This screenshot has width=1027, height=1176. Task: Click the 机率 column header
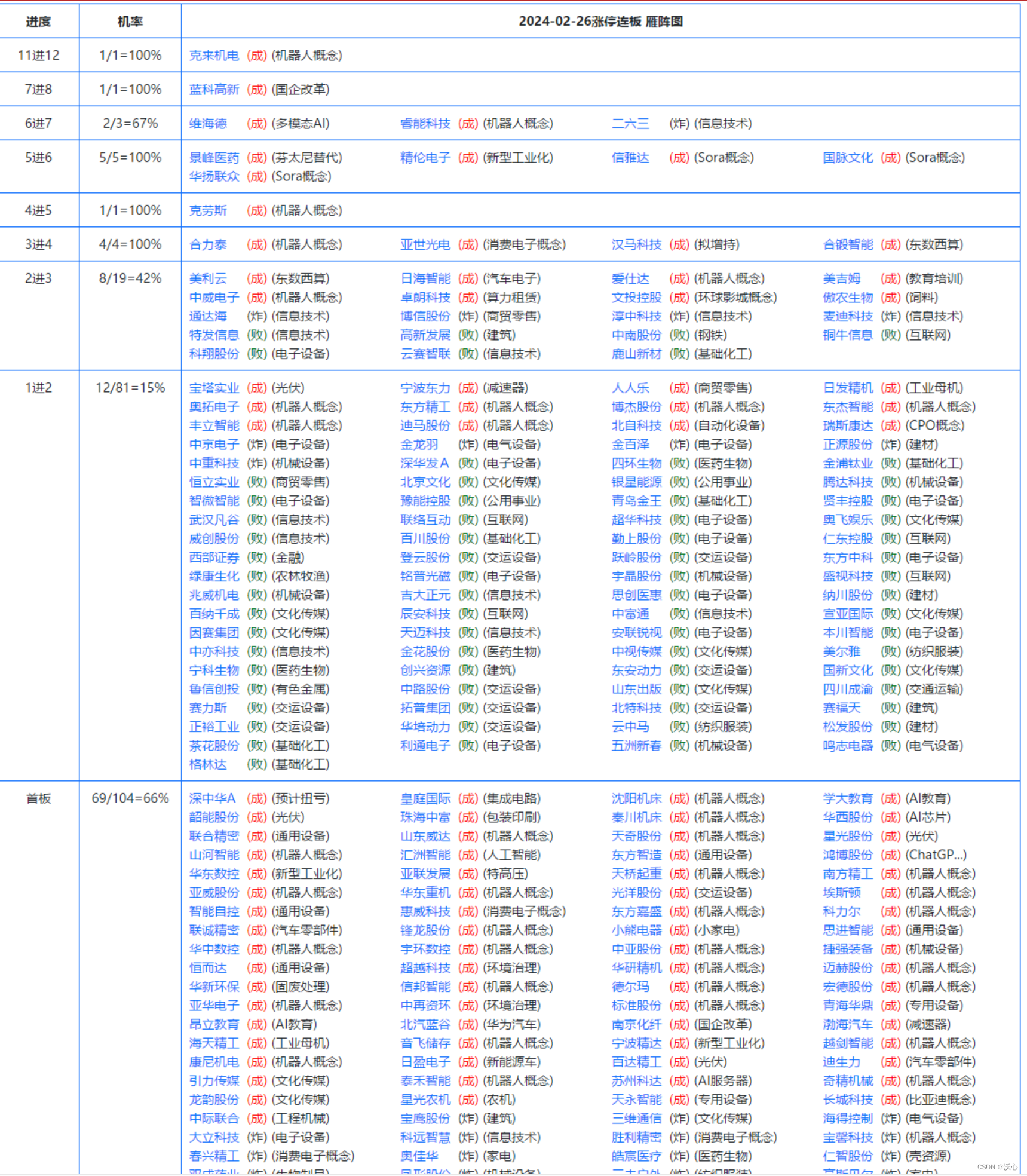click(x=130, y=22)
